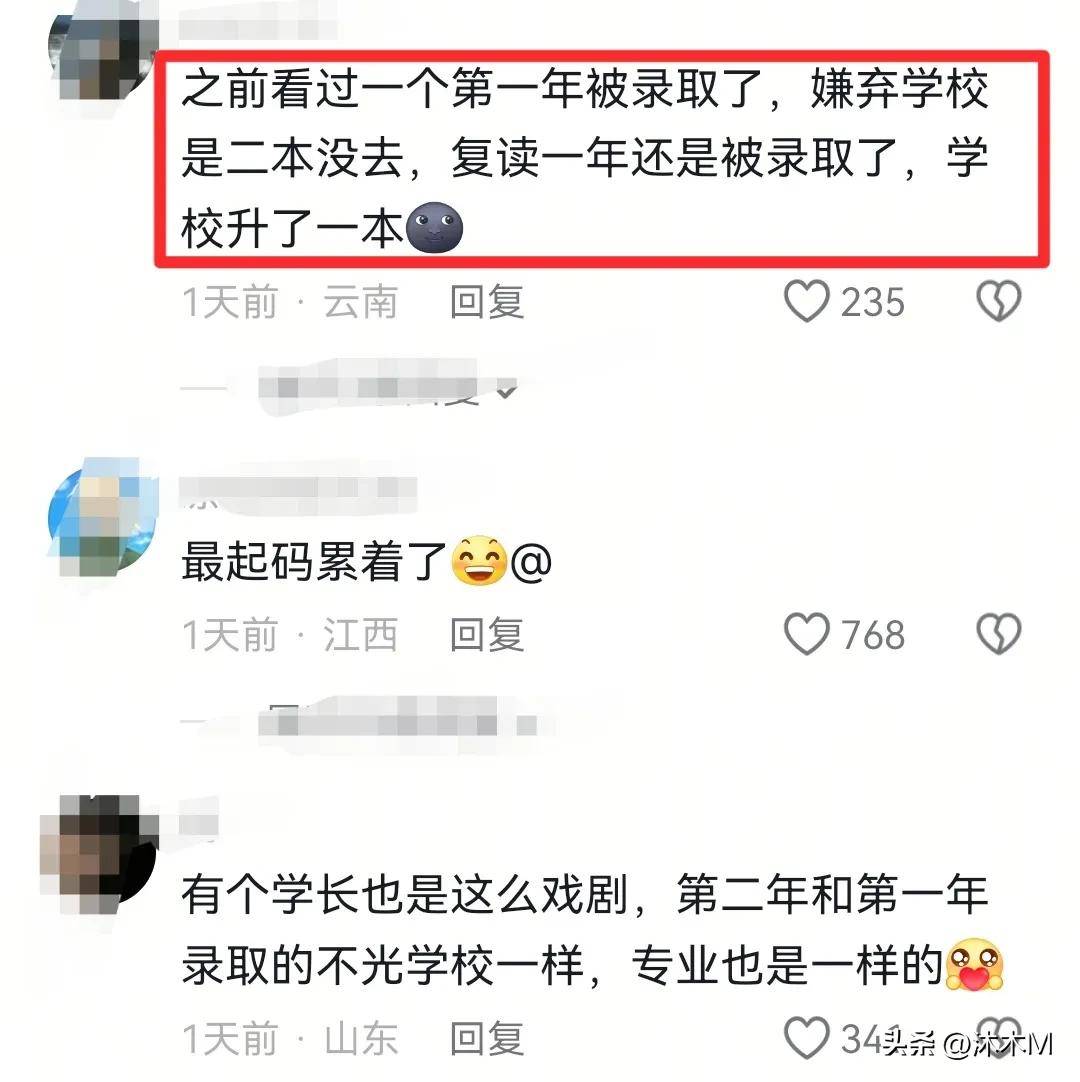Reply to the Yunnan comment via 回复
1080x1082 pixels.
point(487,302)
